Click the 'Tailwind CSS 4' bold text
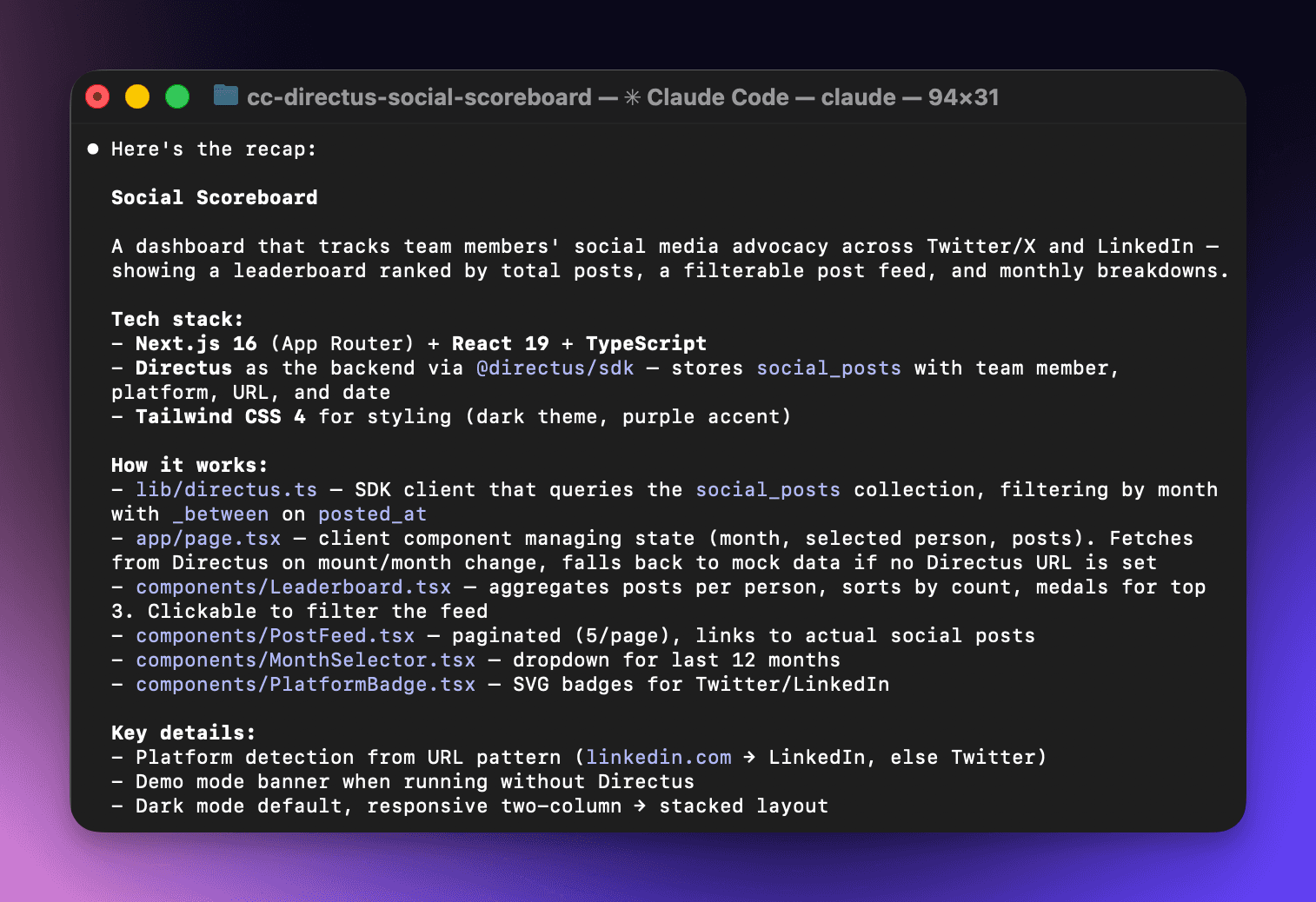Image resolution: width=1316 pixels, height=902 pixels. (221, 417)
